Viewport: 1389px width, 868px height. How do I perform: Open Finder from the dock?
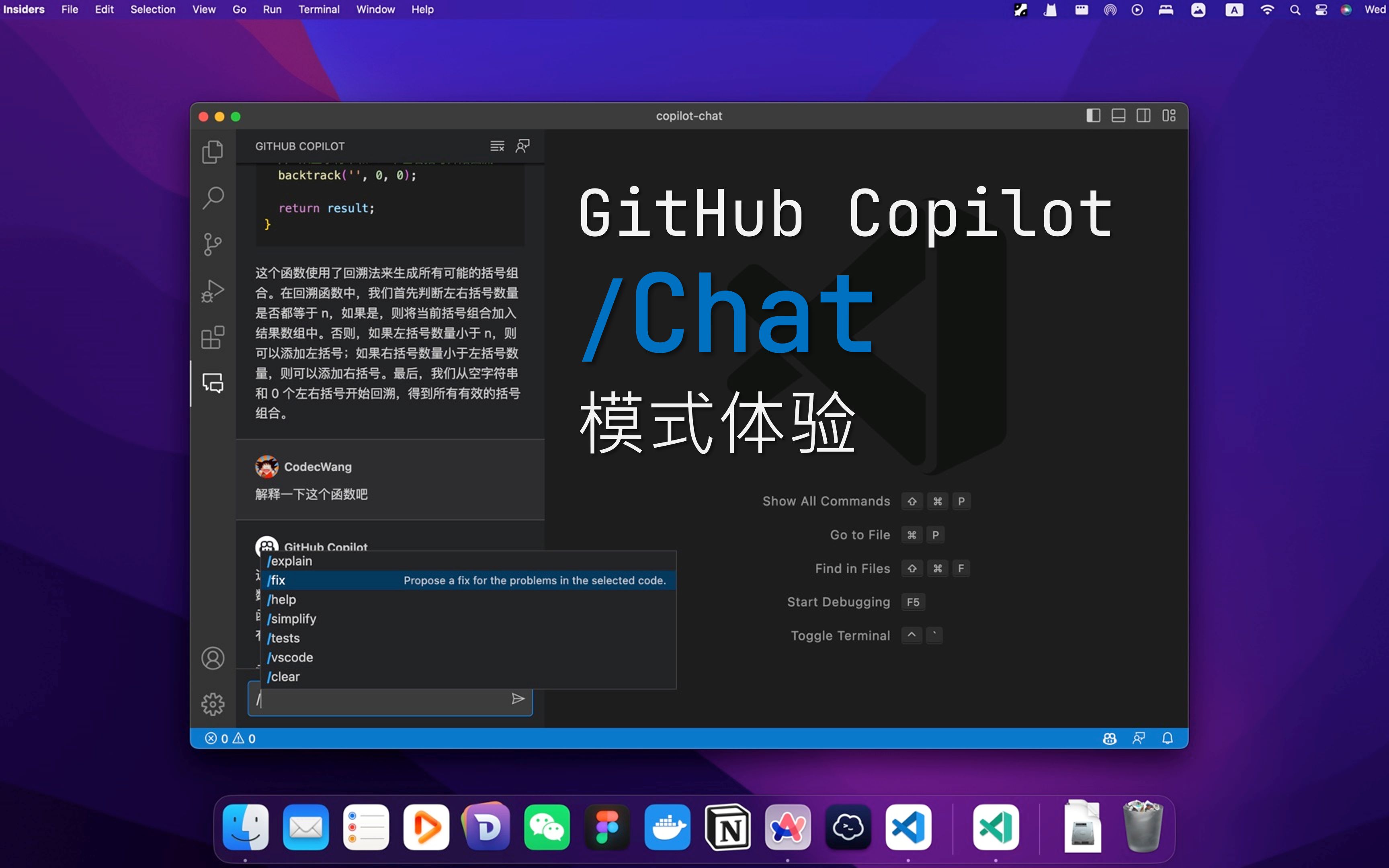(x=246, y=827)
